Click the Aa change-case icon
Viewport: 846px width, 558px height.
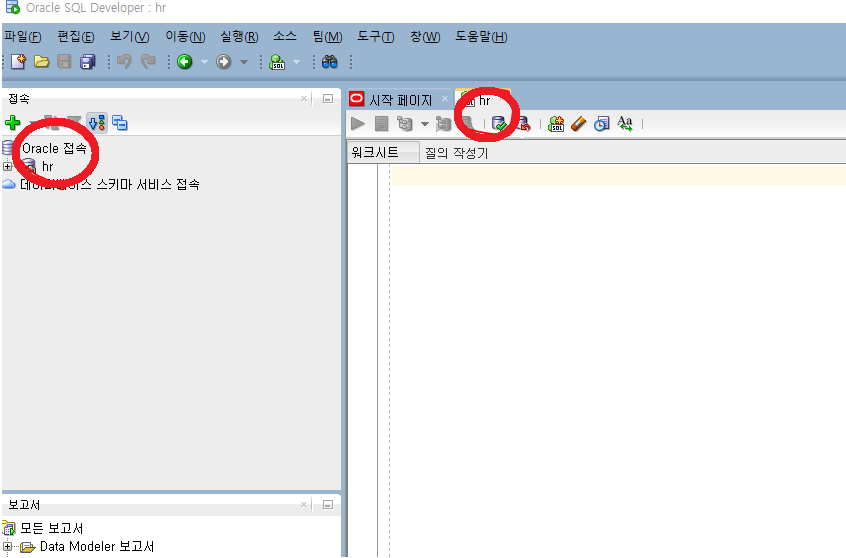click(x=625, y=124)
